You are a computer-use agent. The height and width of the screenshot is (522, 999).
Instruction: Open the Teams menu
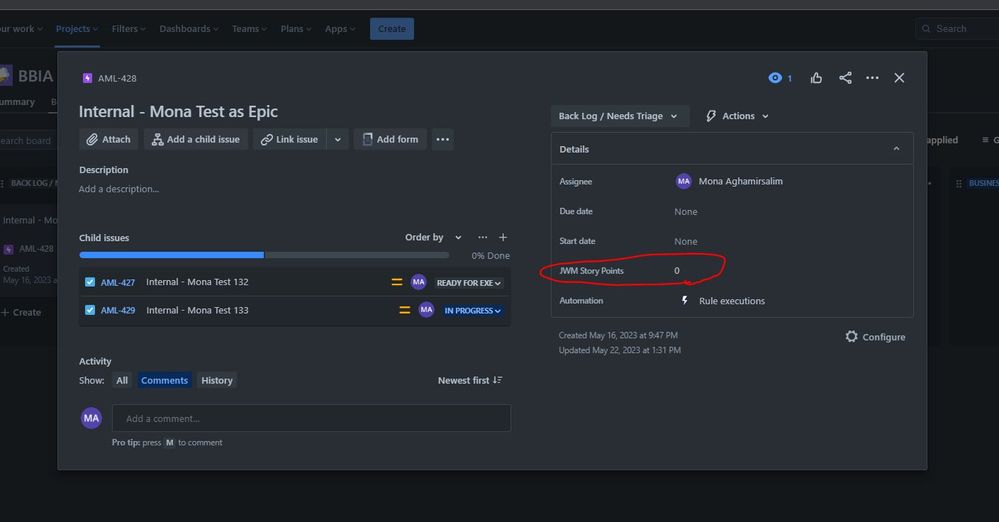(x=249, y=29)
